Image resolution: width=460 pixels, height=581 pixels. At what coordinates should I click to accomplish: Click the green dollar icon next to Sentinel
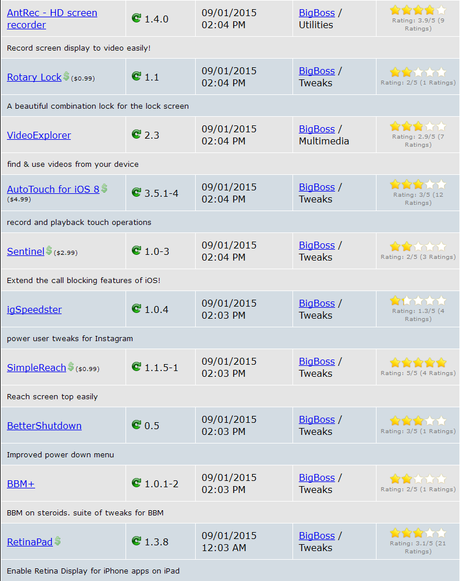(49, 250)
